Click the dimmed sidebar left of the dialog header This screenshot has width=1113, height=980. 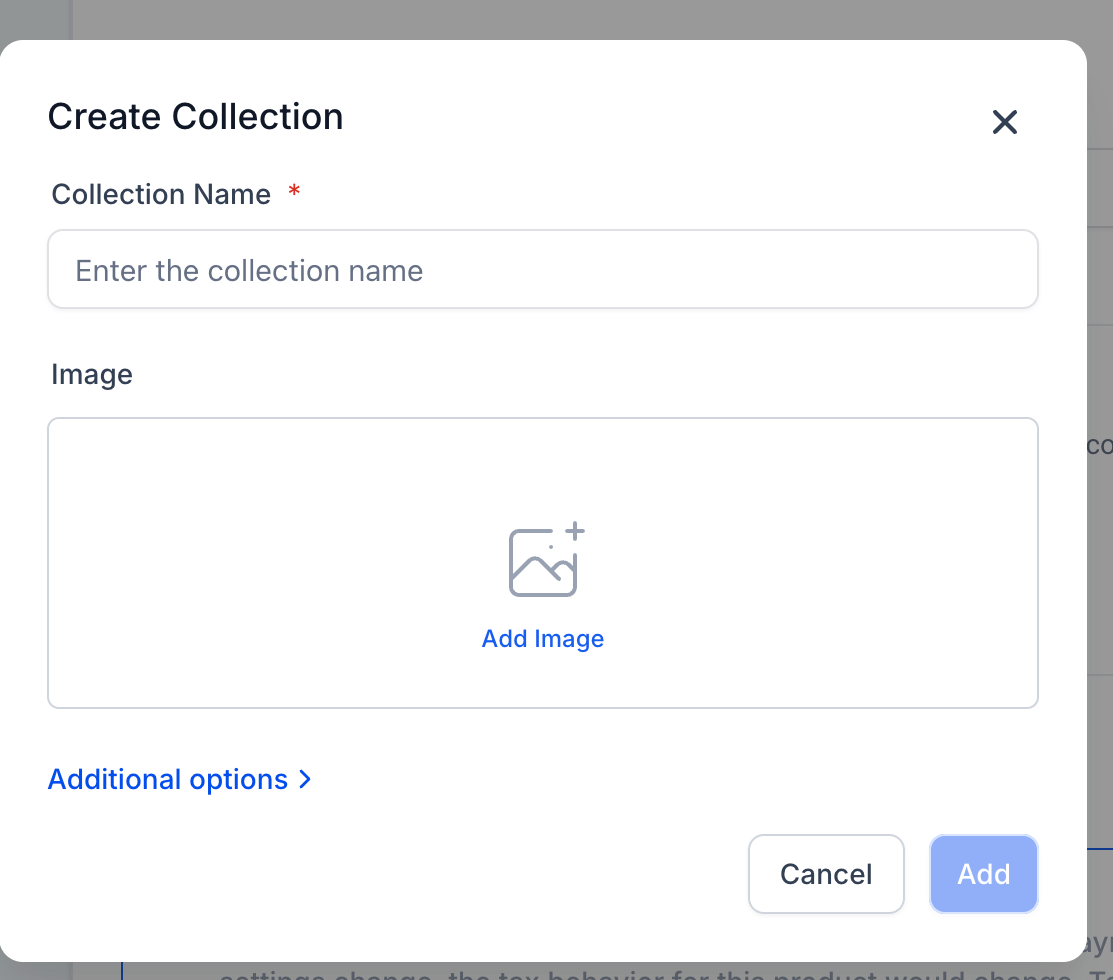[35, 21]
